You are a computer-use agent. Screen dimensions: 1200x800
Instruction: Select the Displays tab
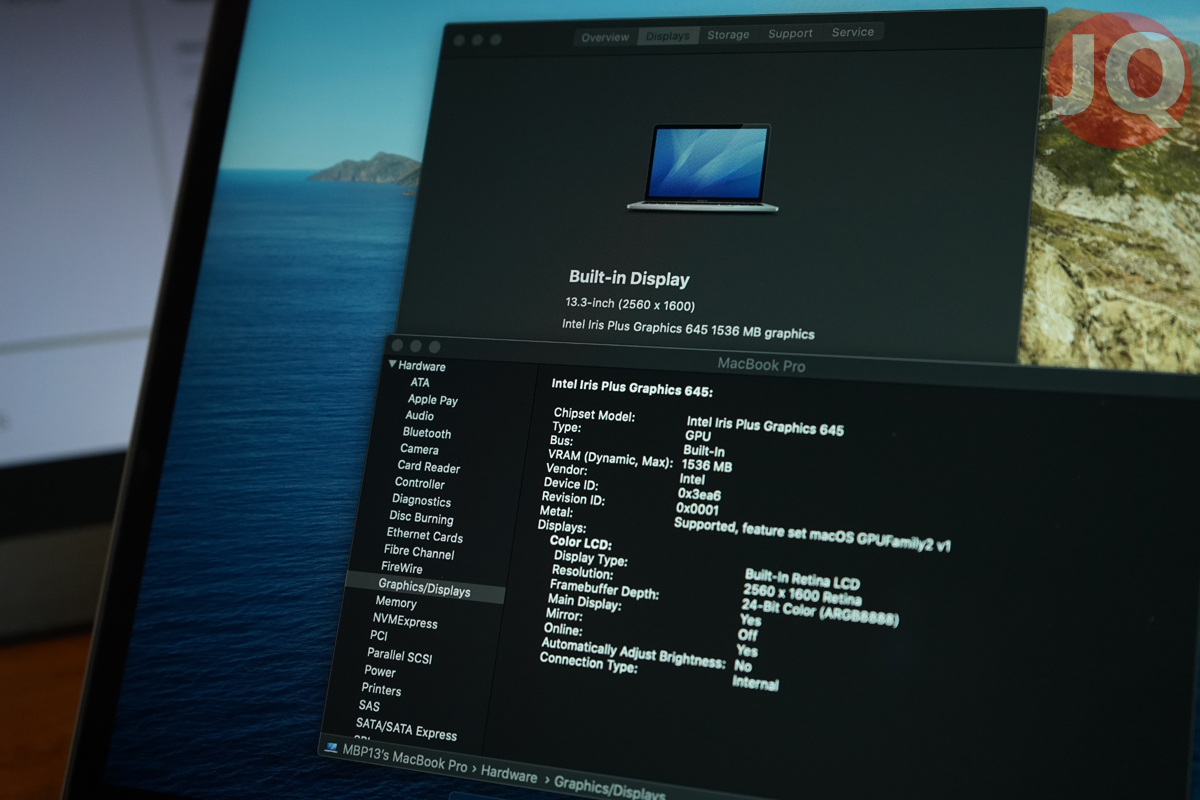(668, 36)
